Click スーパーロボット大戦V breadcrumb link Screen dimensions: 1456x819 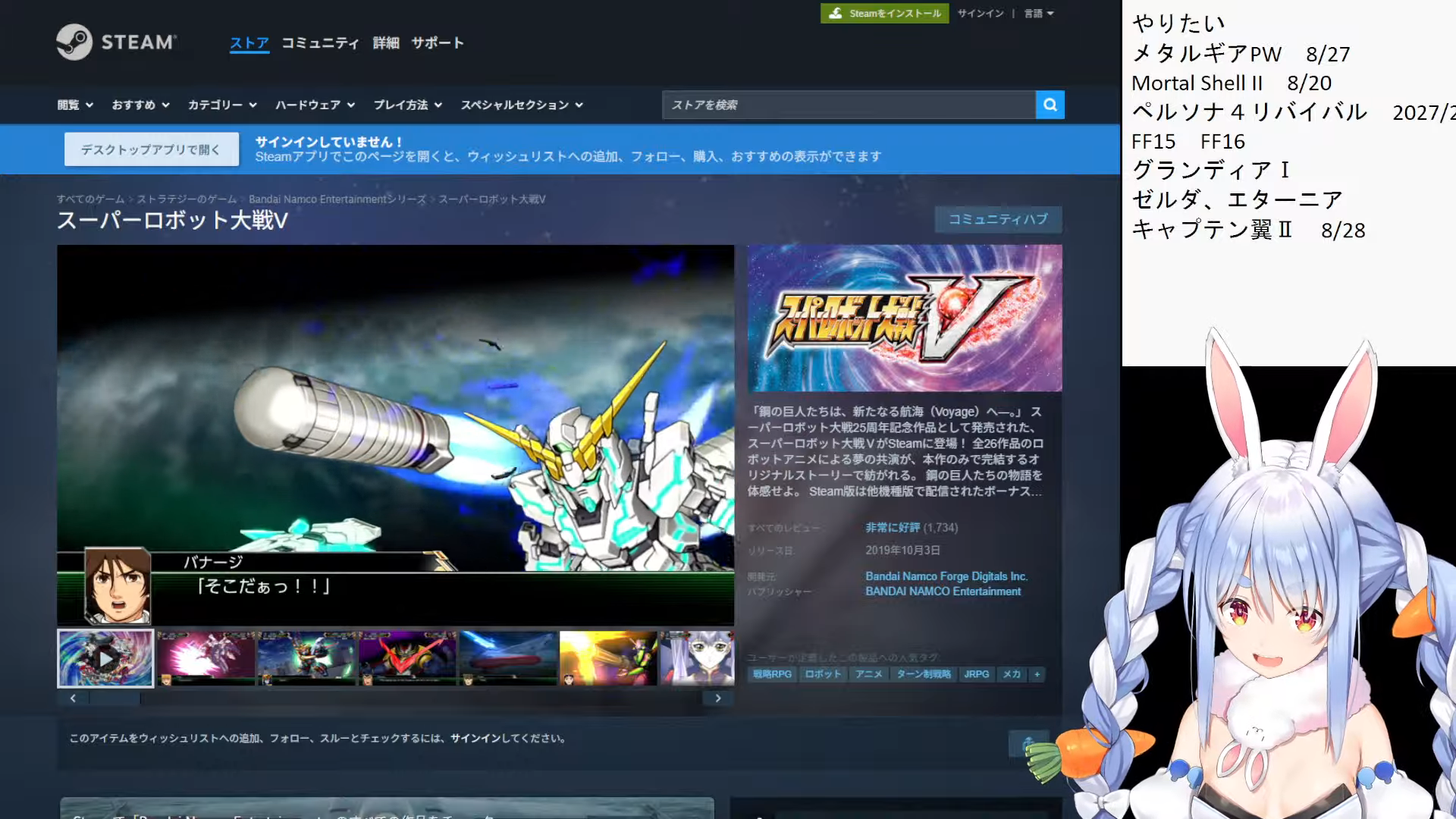pos(492,199)
